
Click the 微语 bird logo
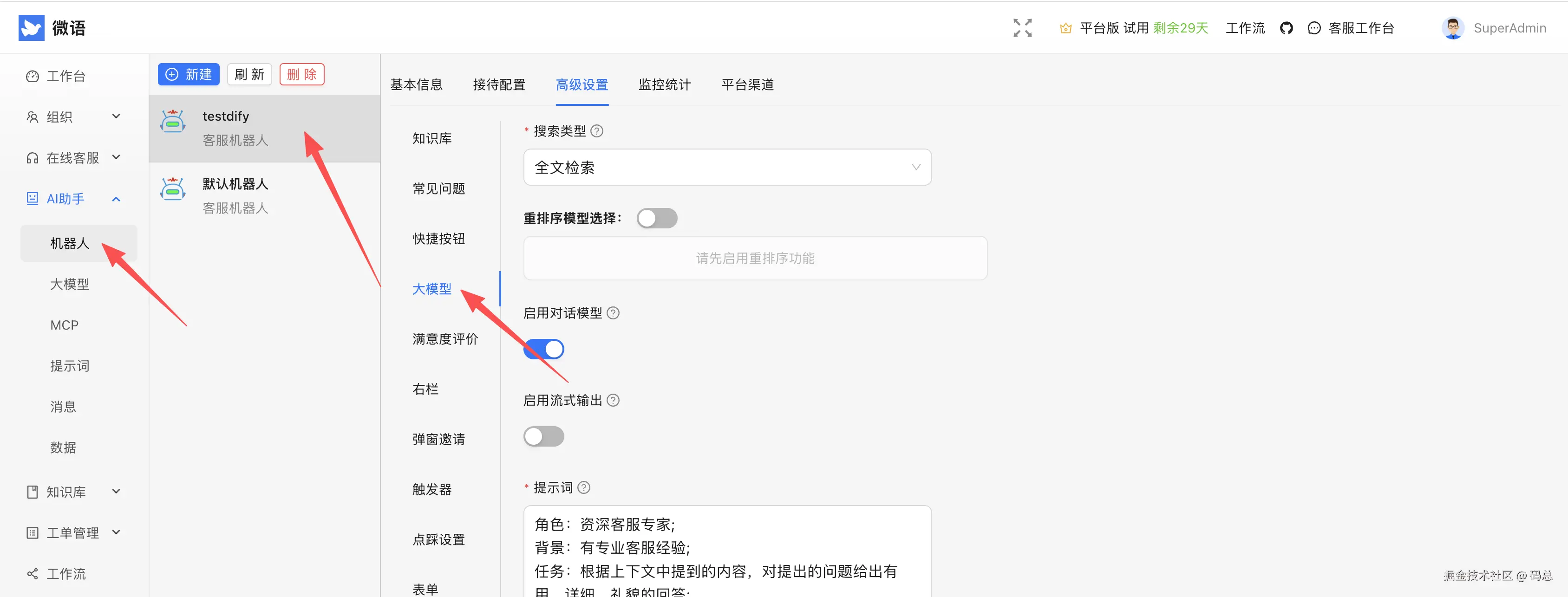pos(32,28)
